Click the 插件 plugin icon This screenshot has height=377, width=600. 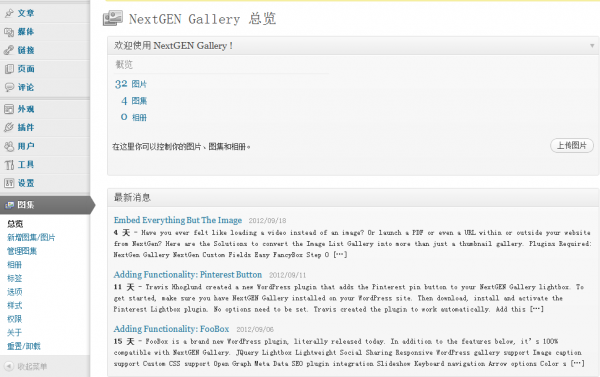tap(9, 127)
